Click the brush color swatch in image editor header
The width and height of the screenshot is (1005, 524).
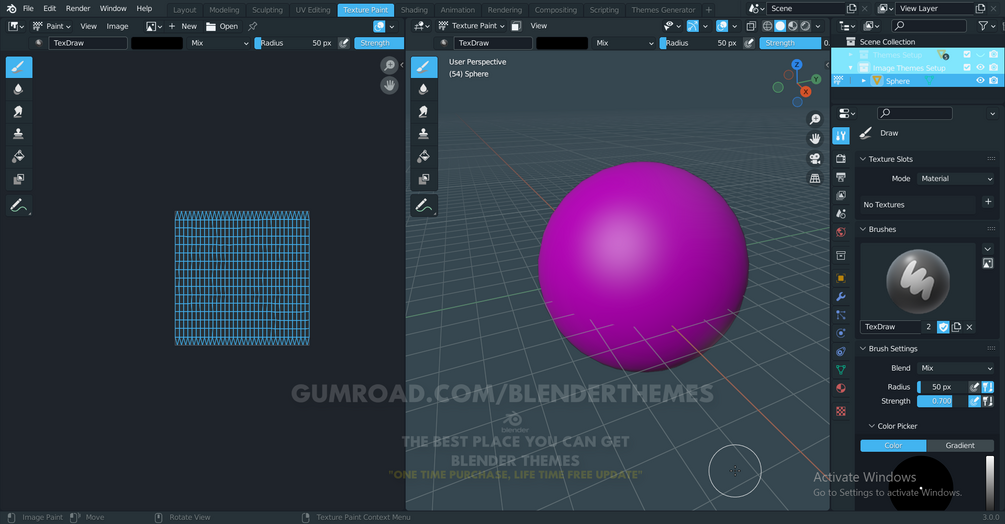157,43
